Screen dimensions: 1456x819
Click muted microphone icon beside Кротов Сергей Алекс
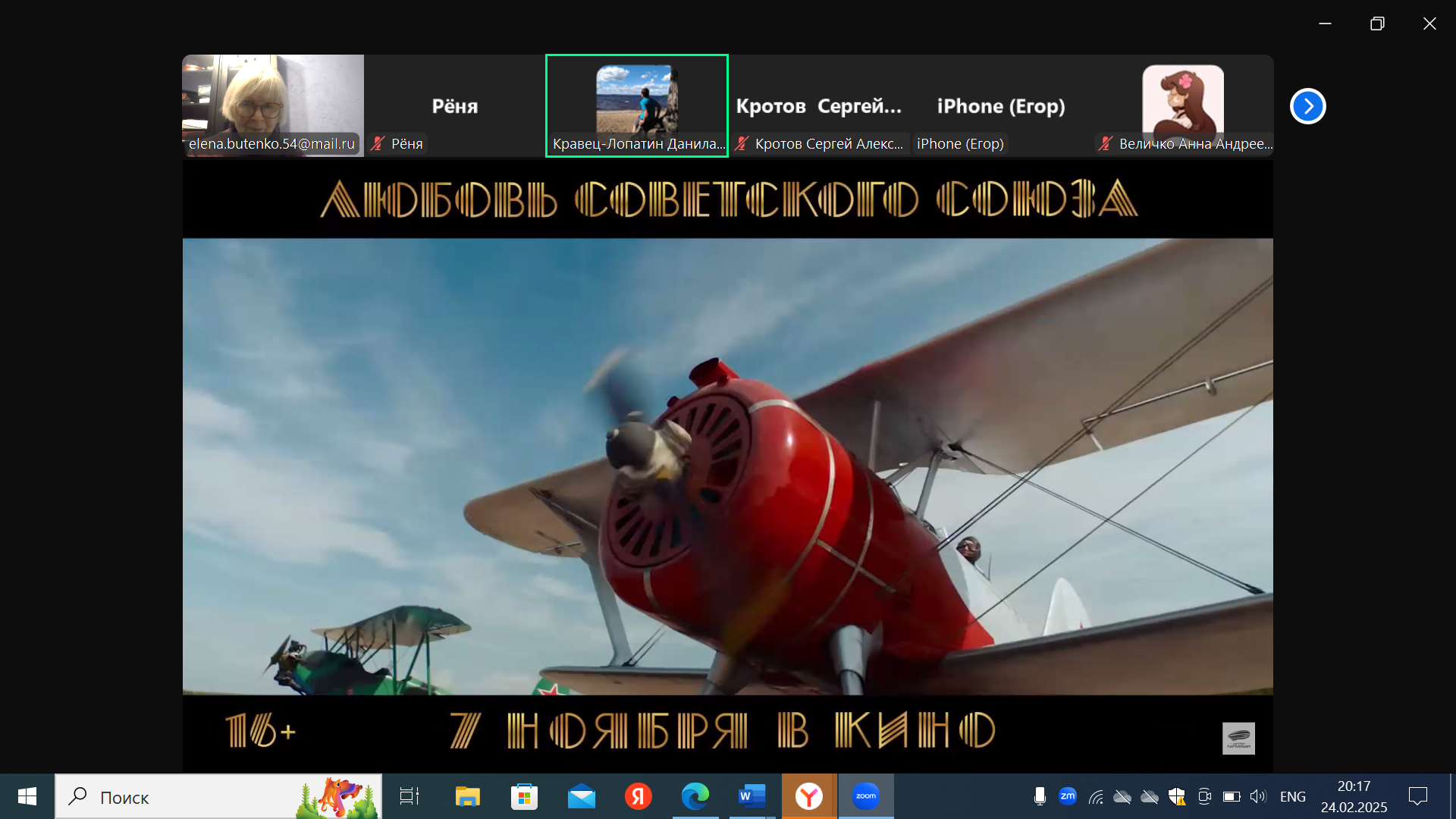coord(742,143)
